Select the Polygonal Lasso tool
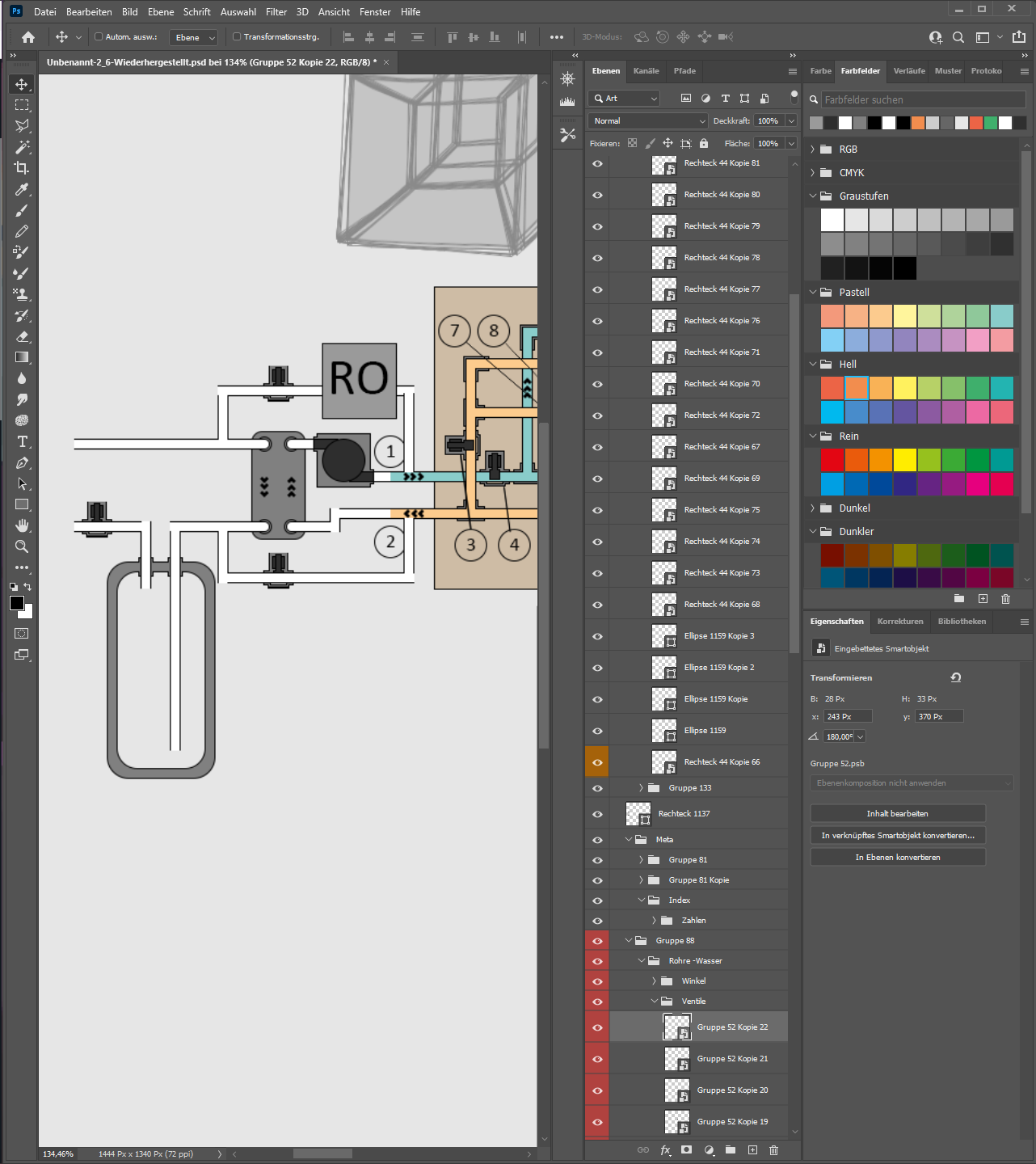The width and height of the screenshot is (1036, 1164). (22, 126)
